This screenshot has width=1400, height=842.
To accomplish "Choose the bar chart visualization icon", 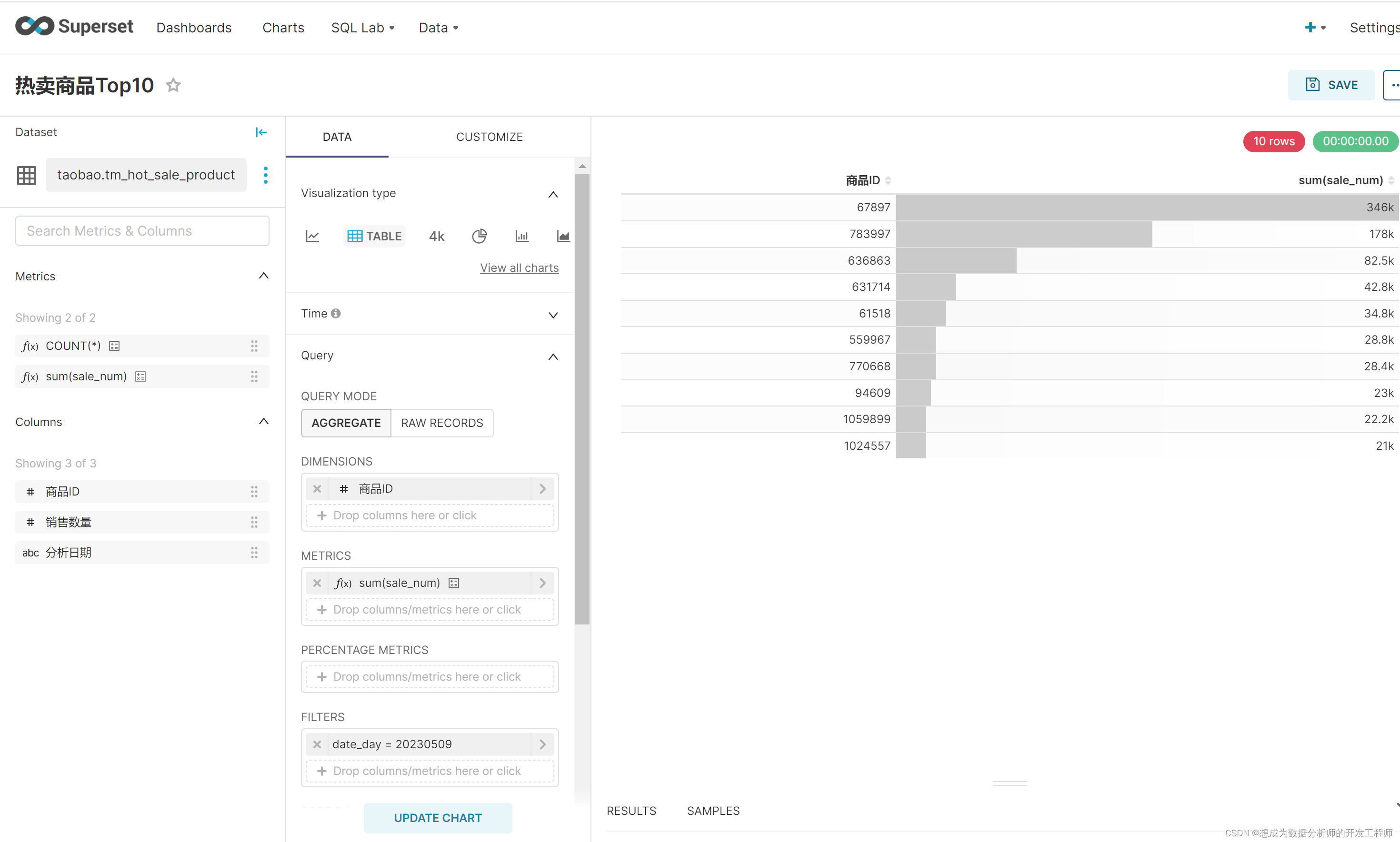I will coord(521,236).
